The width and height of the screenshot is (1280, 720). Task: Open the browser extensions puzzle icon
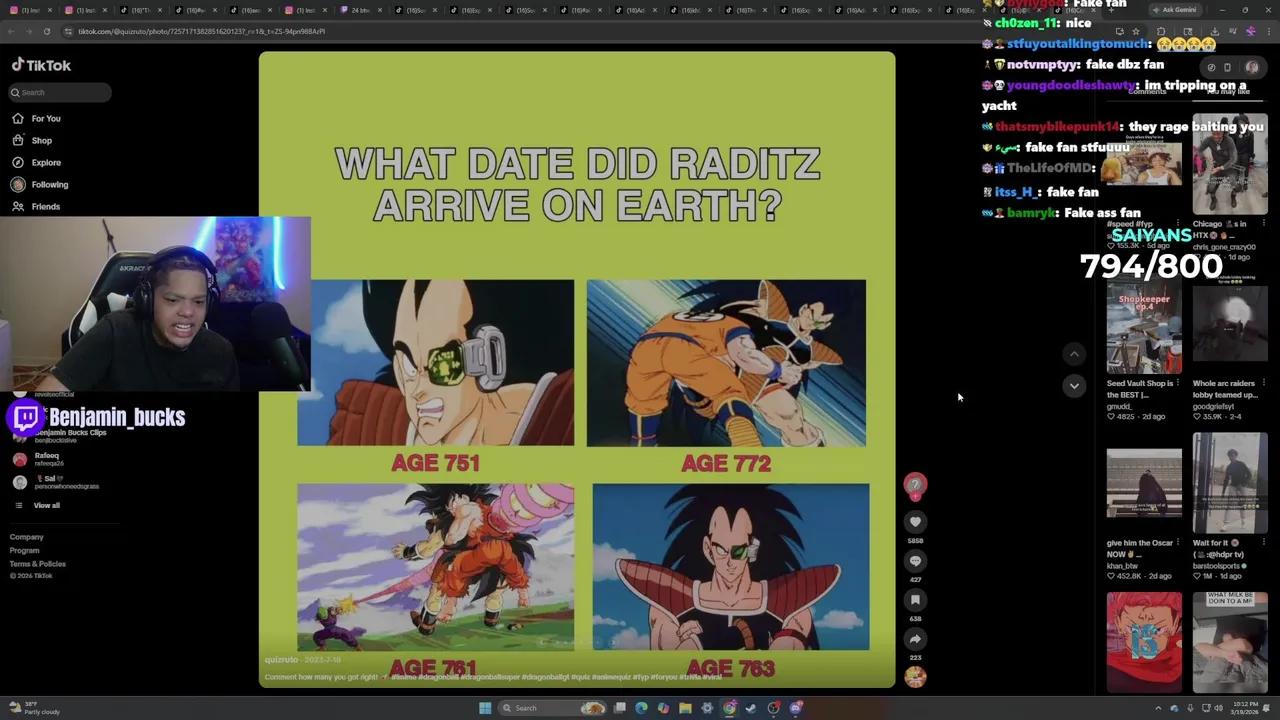tap(1161, 31)
